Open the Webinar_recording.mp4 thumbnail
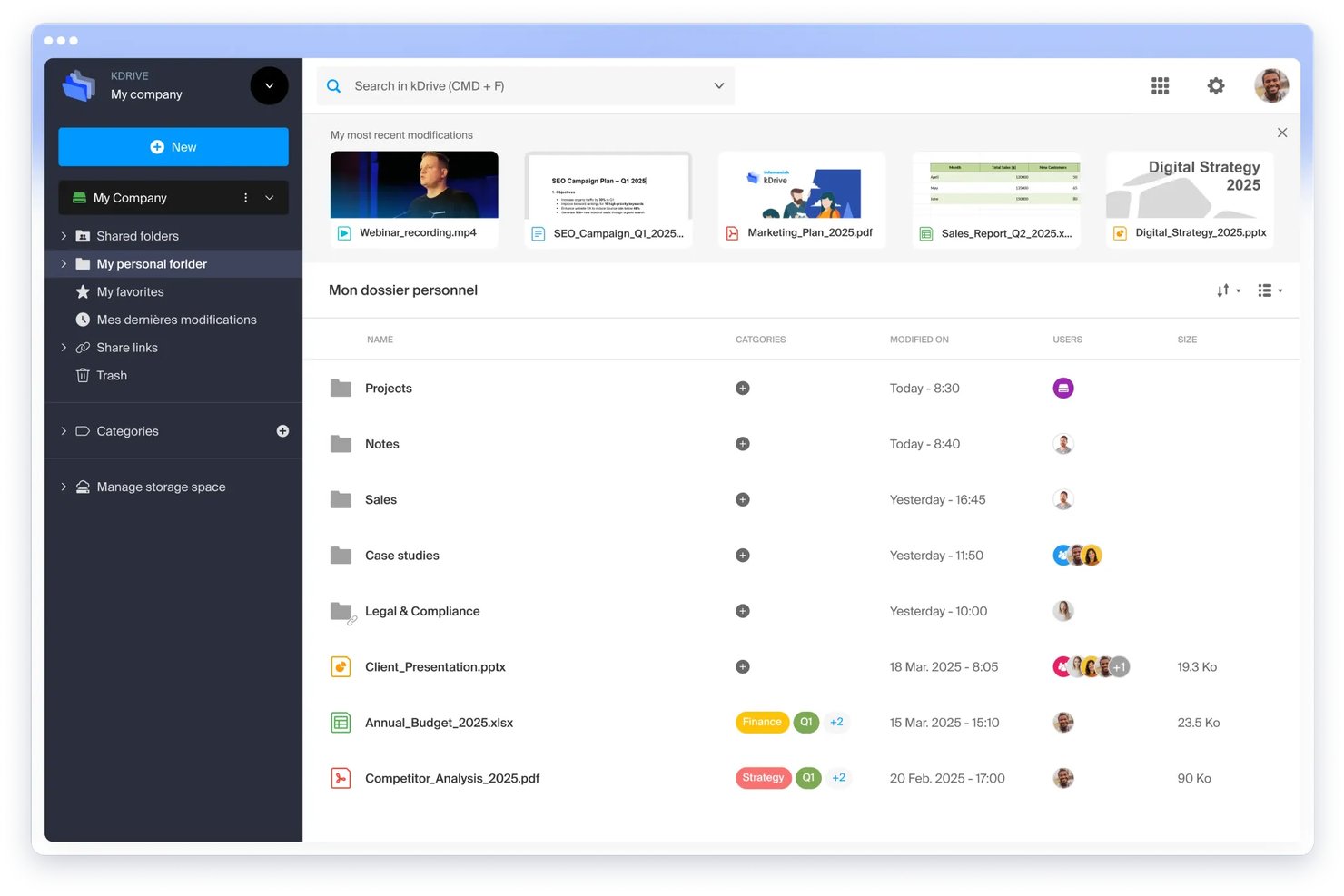The image size is (1344, 896). [414, 184]
